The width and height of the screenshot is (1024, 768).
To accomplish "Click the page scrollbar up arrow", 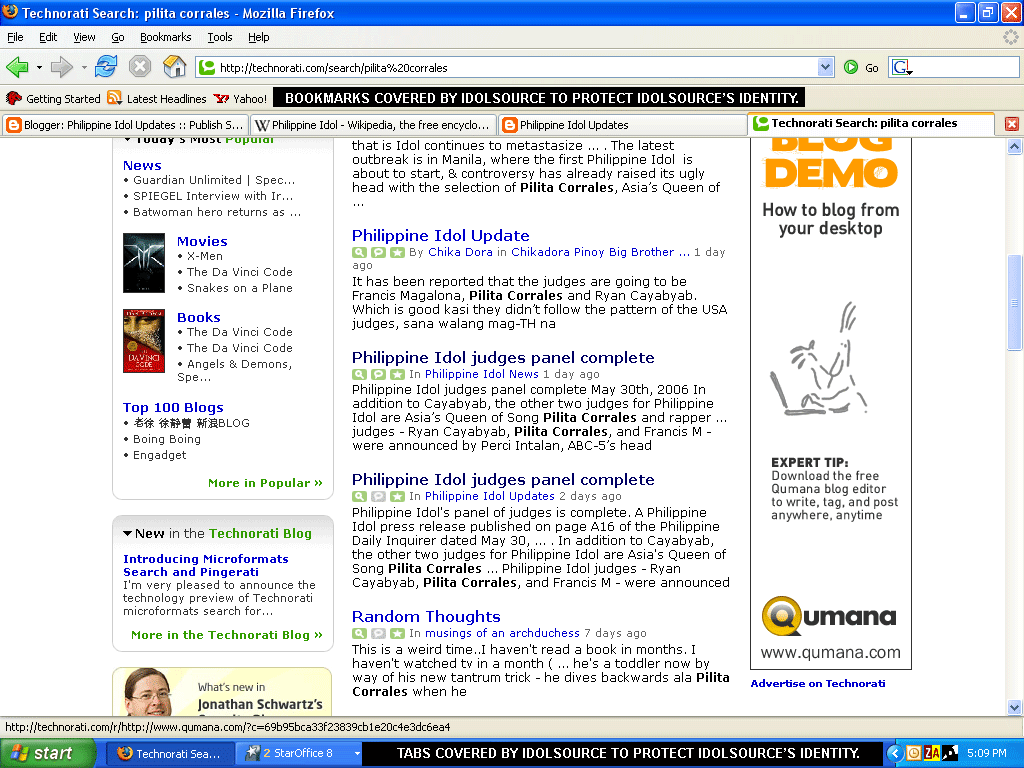I will pos(1014,146).
